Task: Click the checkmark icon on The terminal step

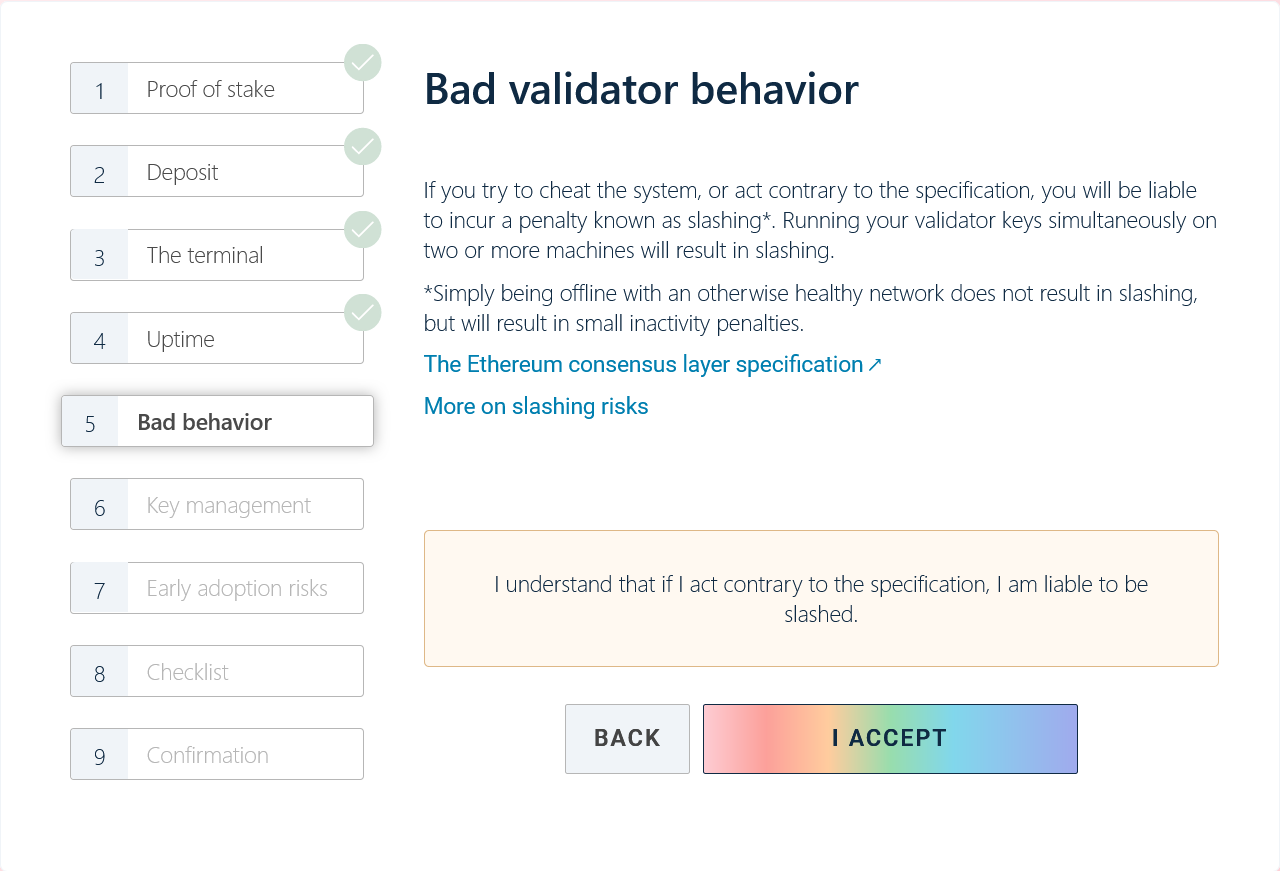Action: pyautogui.click(x=363, y=230)
